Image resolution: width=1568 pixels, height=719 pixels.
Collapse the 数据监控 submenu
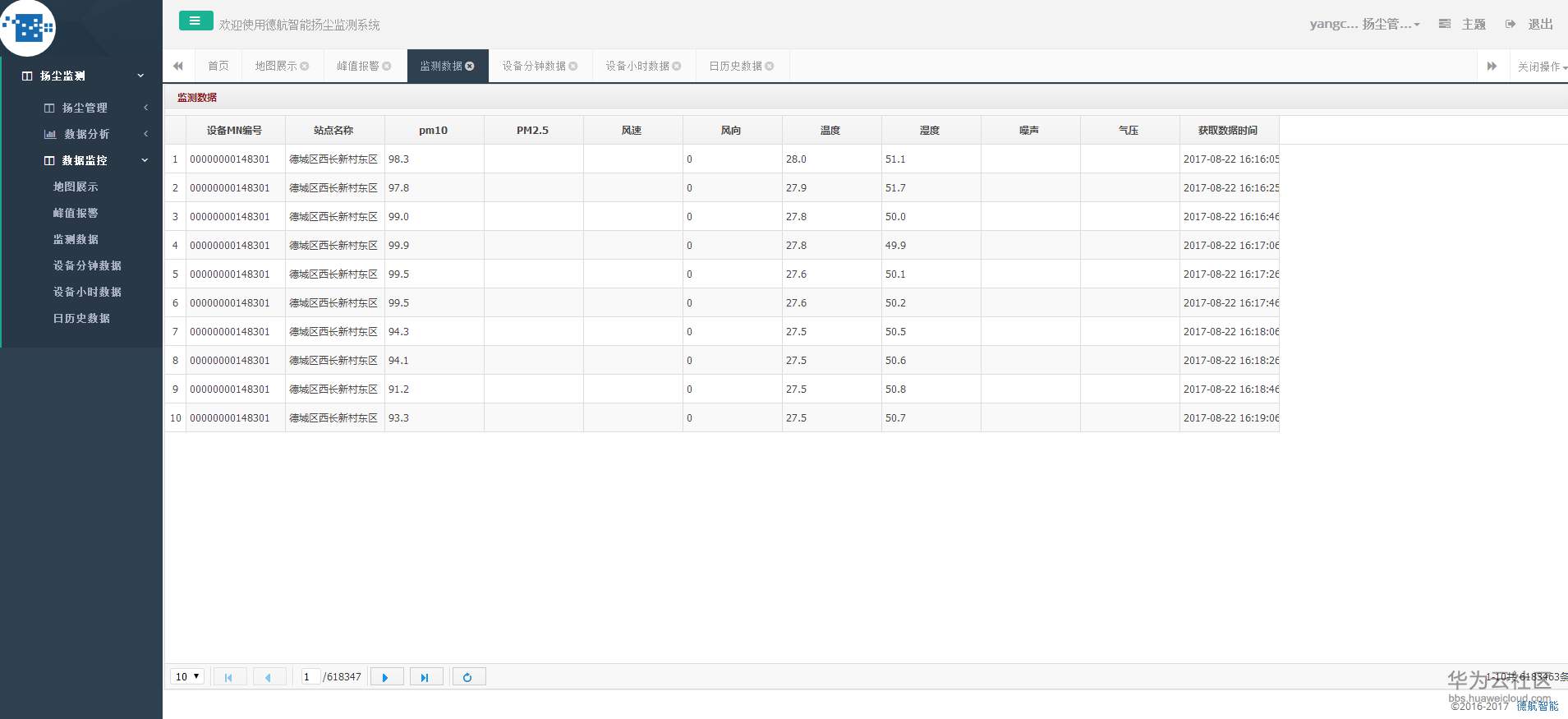coord(145,160)
